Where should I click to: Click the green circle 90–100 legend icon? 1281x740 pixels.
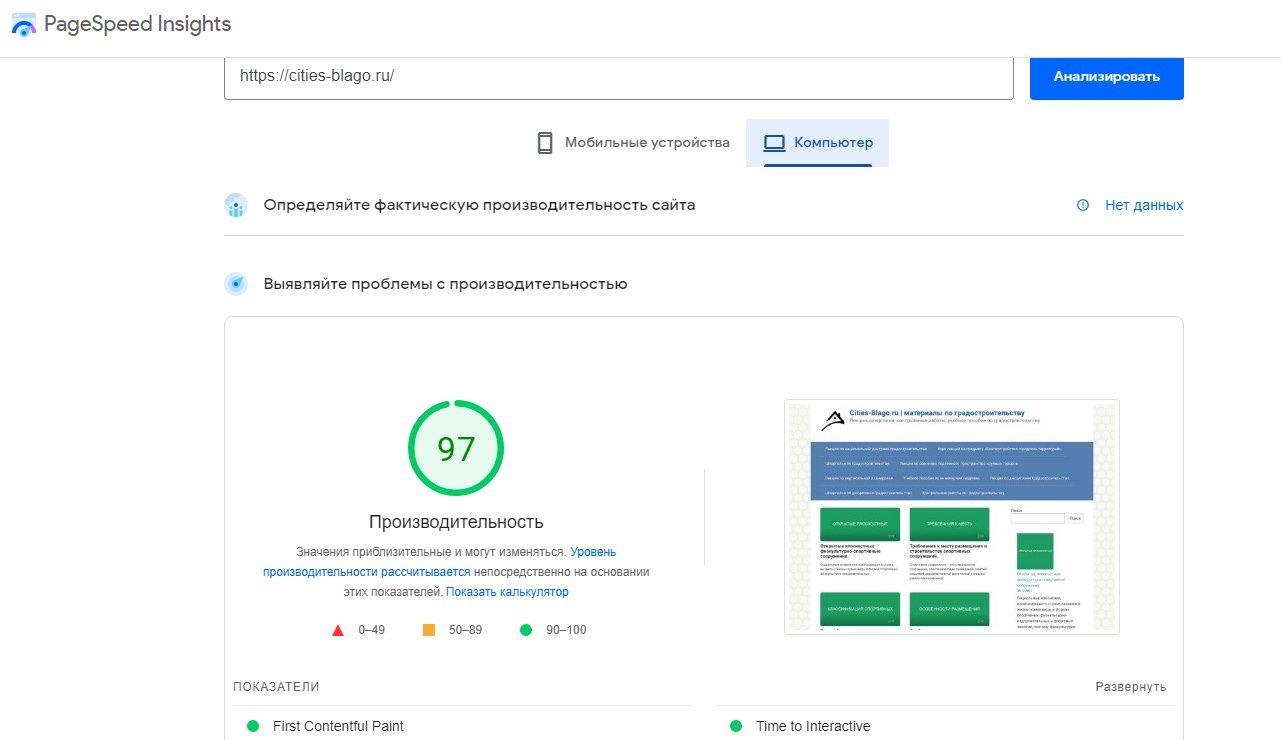pyautogui.click(x=526, y=630)
